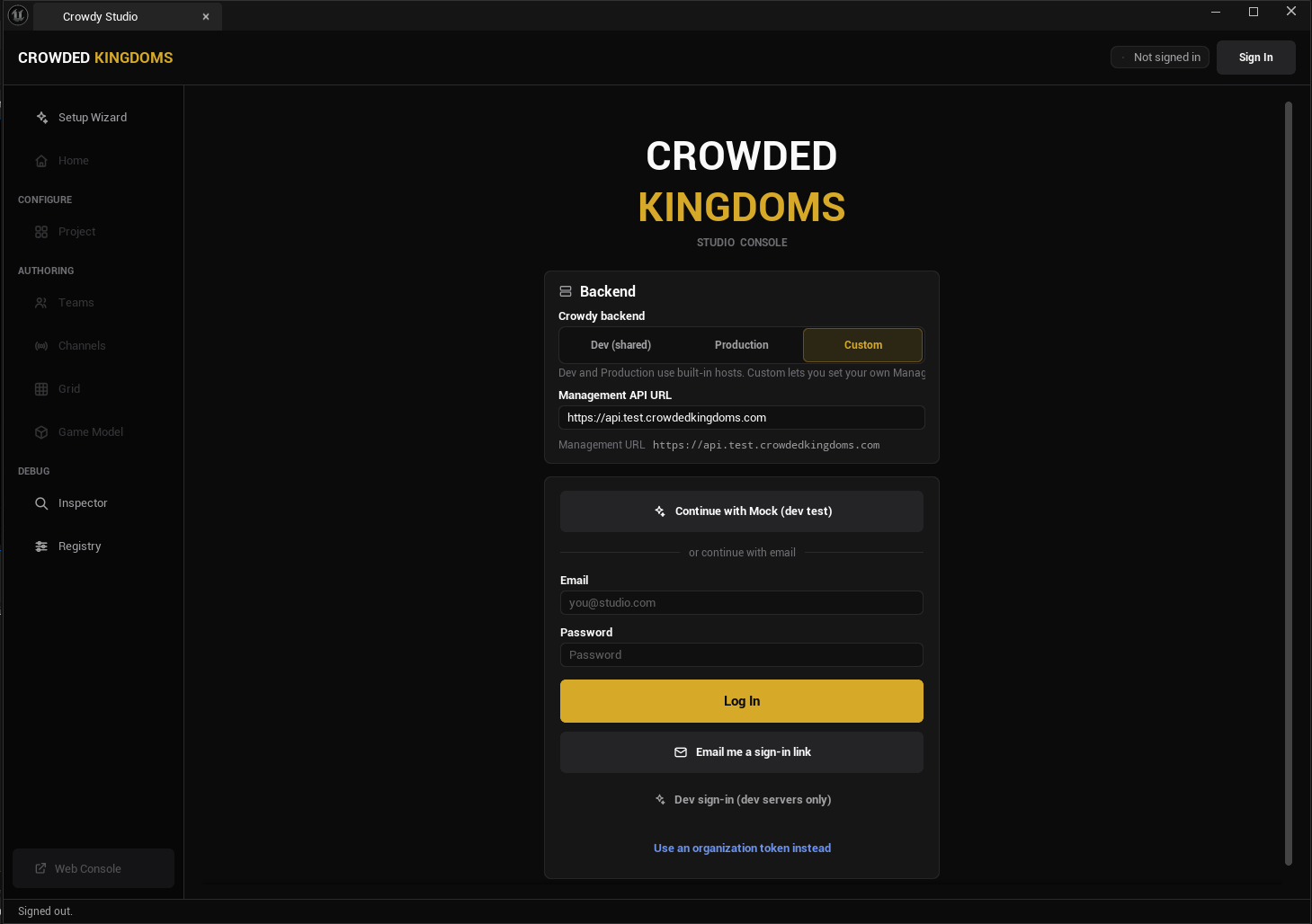Click the STUDIO CONSOLE subtitle text
The height and width of the screenshot is (924, 1312).
742,243
